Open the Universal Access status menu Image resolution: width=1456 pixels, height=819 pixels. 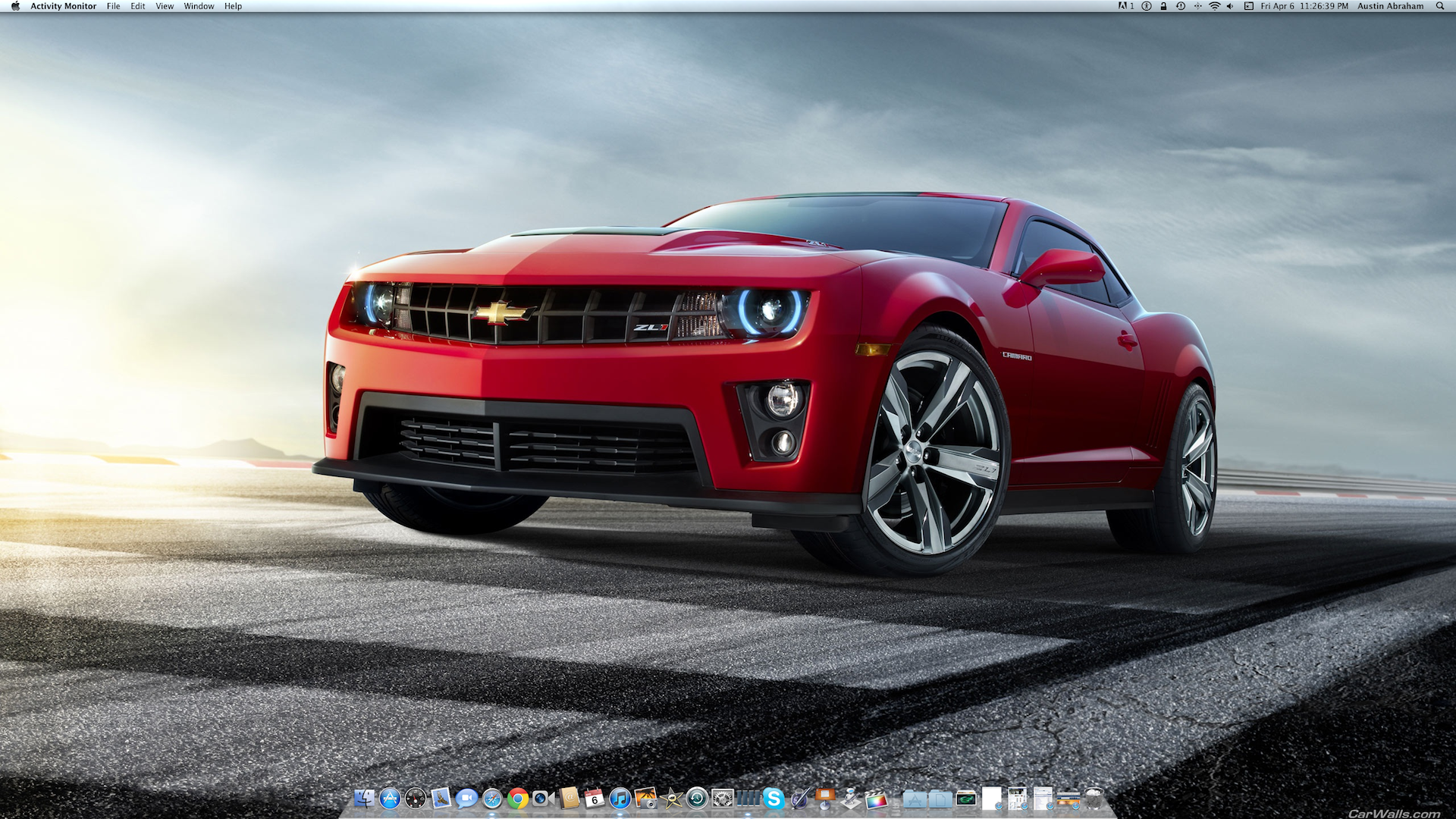[x=1147, y=6]
